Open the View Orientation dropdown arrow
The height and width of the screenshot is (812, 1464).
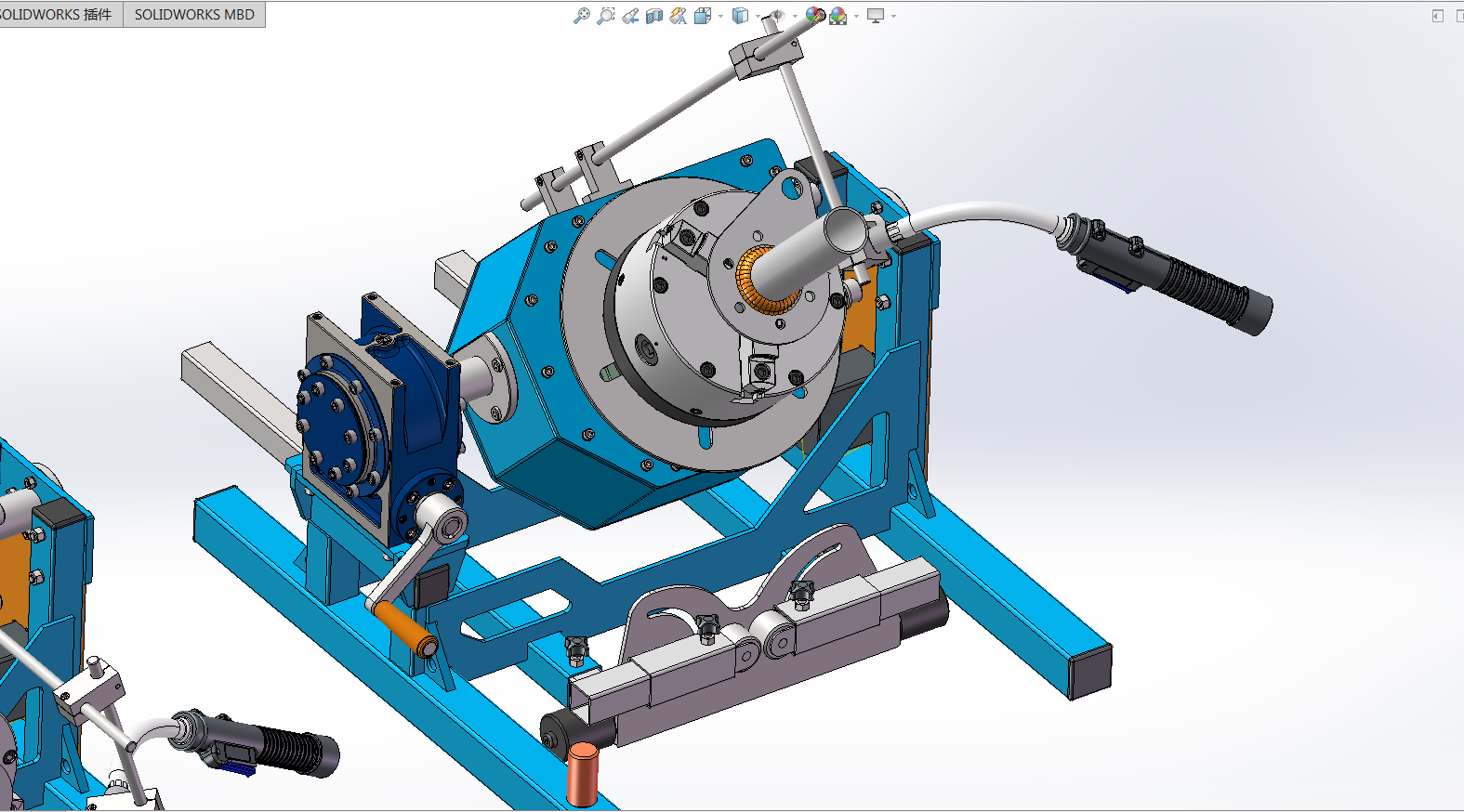pyautogui.click(x=720, y=16)
